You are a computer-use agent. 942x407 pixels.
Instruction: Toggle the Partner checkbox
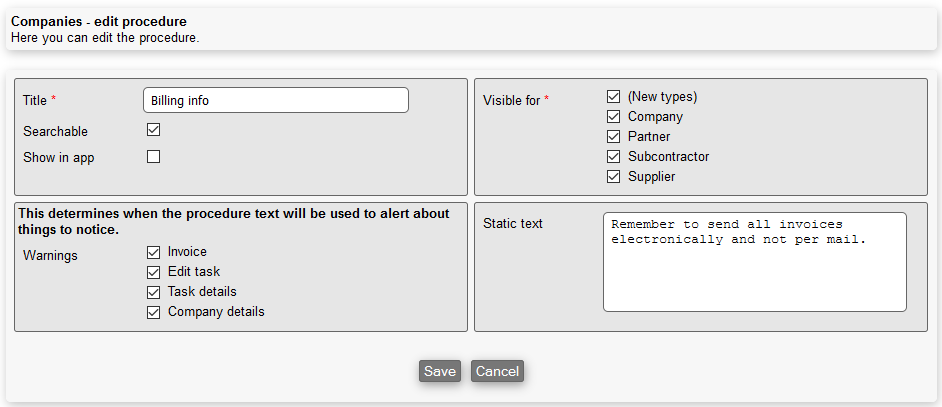click(614, 137)
